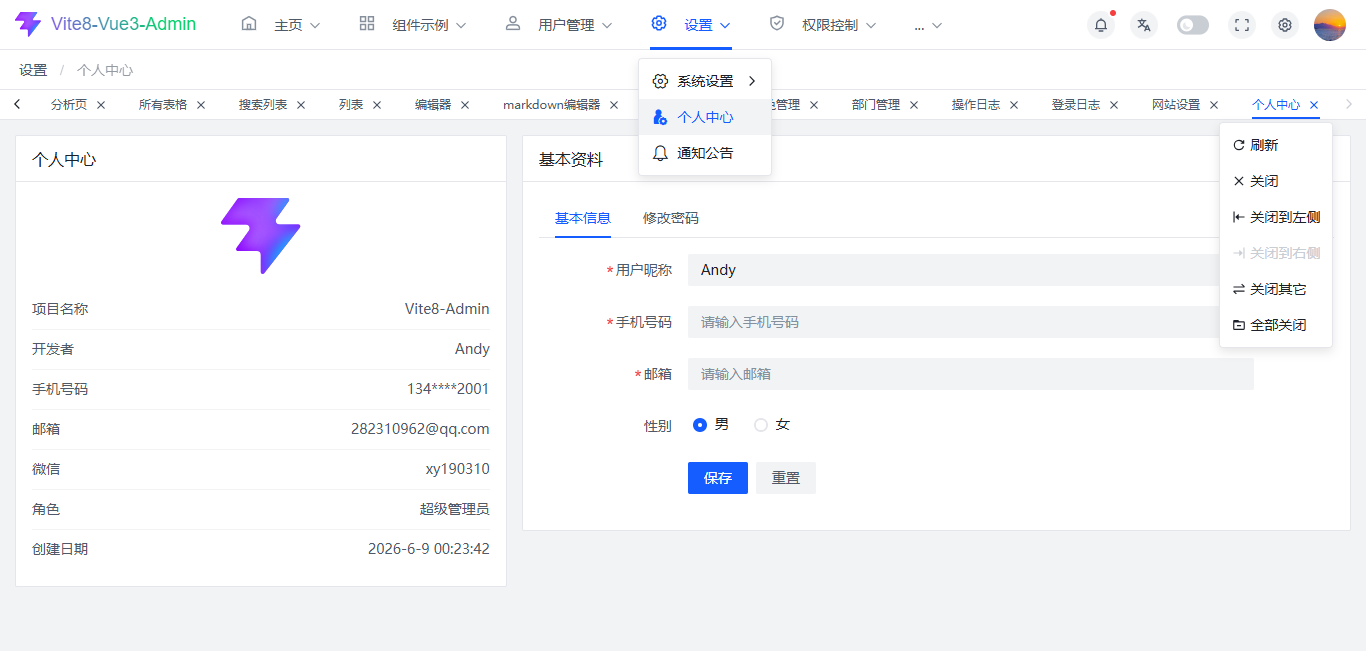Switch to the 网站设置 tab
Screen dimensions: 1366x651
point(1176,105)
